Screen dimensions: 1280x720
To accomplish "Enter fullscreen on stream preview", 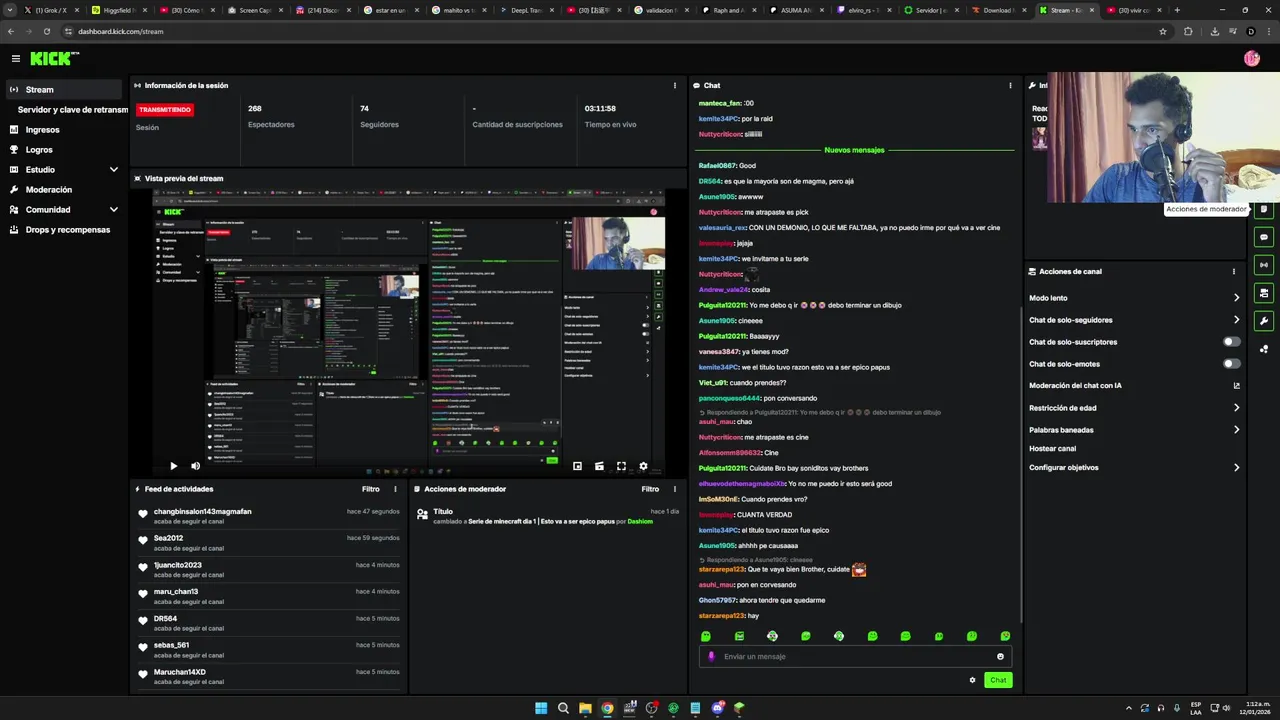I will tap(621, 466).
